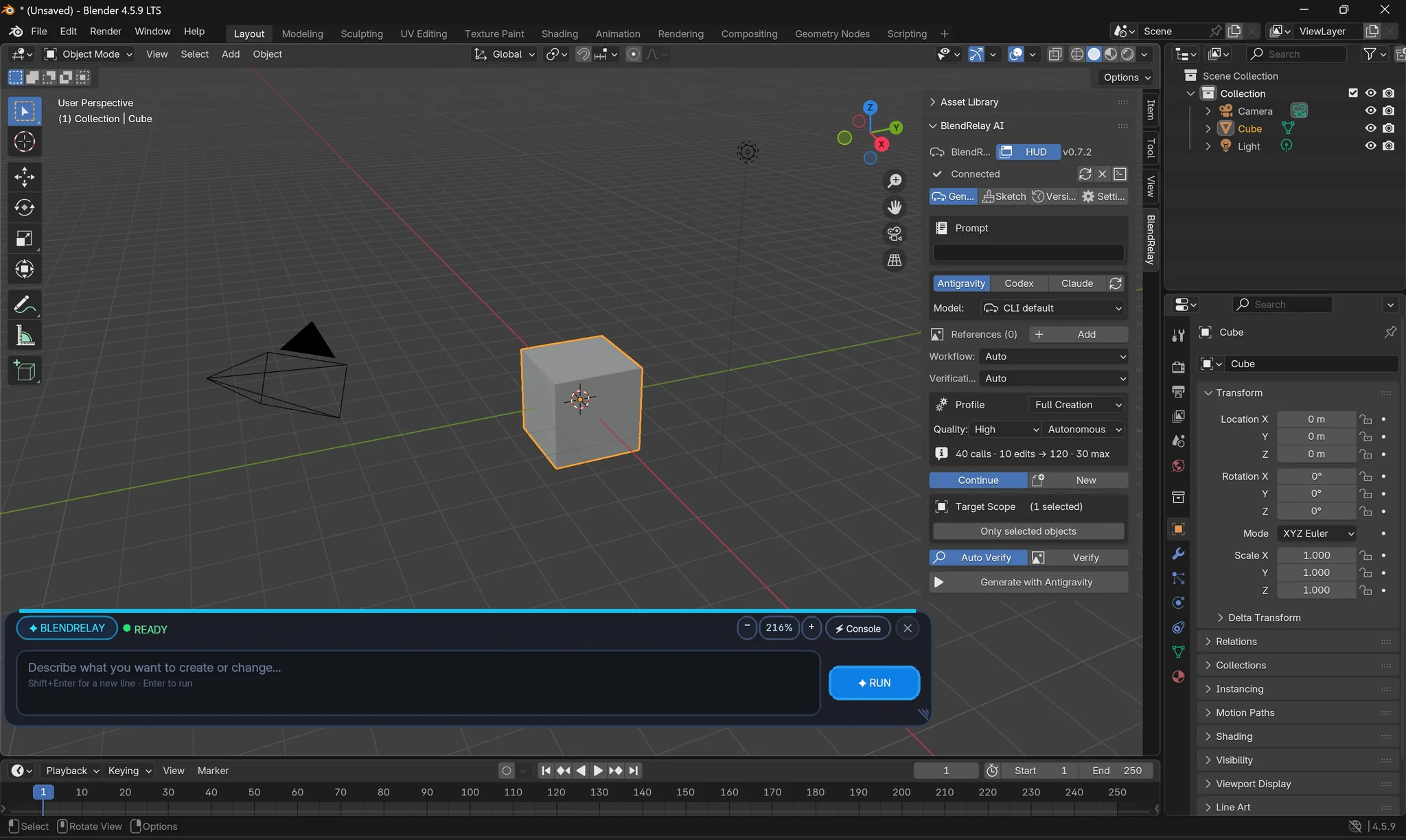Toggle the HUD button in BlendRelay
The width and height of the screenshot is (1406, 840).
(1028, 152)
